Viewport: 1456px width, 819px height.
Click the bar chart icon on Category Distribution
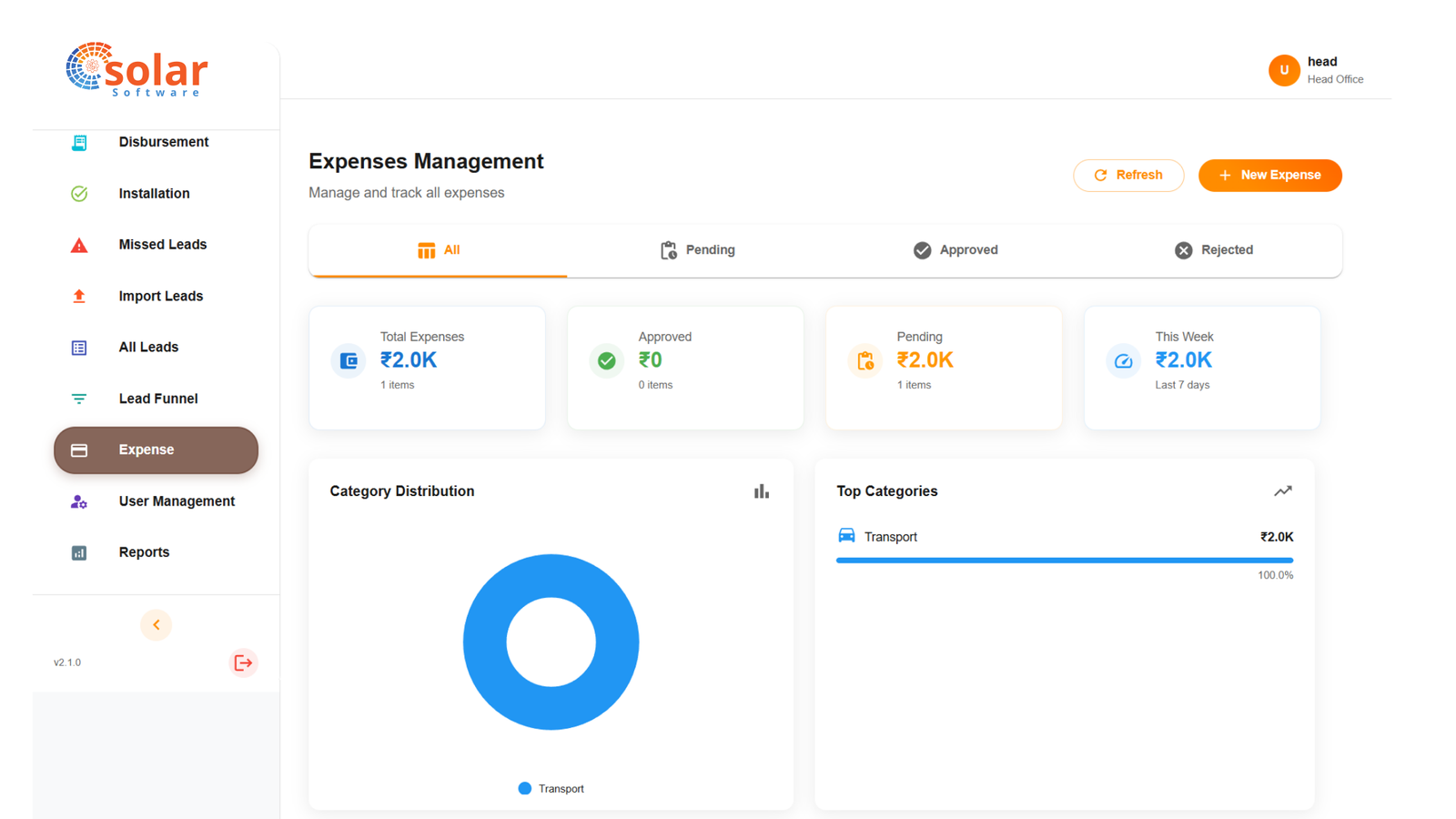(761, 491)
